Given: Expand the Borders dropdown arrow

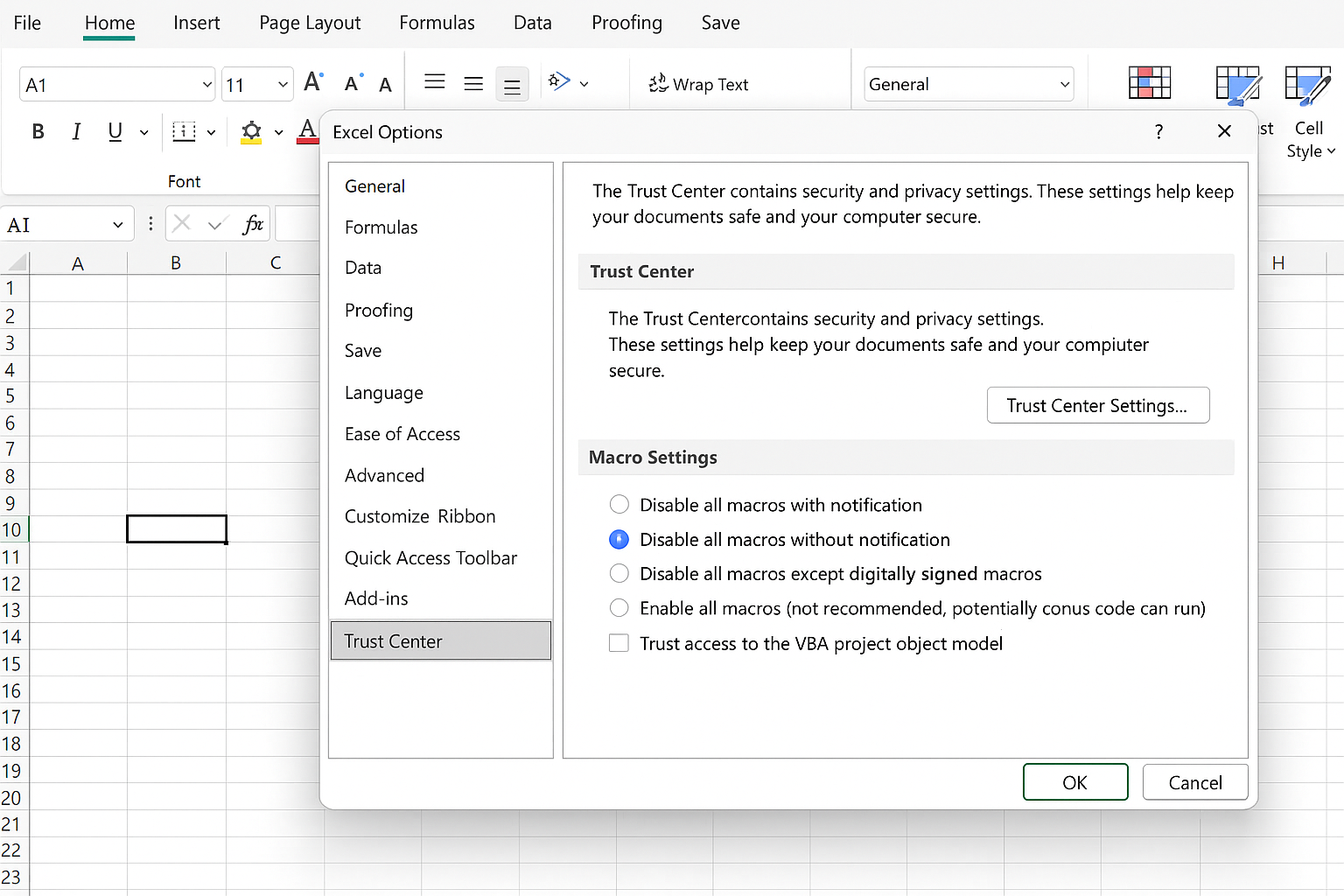Looking at the screenshot, I should 211,133.
